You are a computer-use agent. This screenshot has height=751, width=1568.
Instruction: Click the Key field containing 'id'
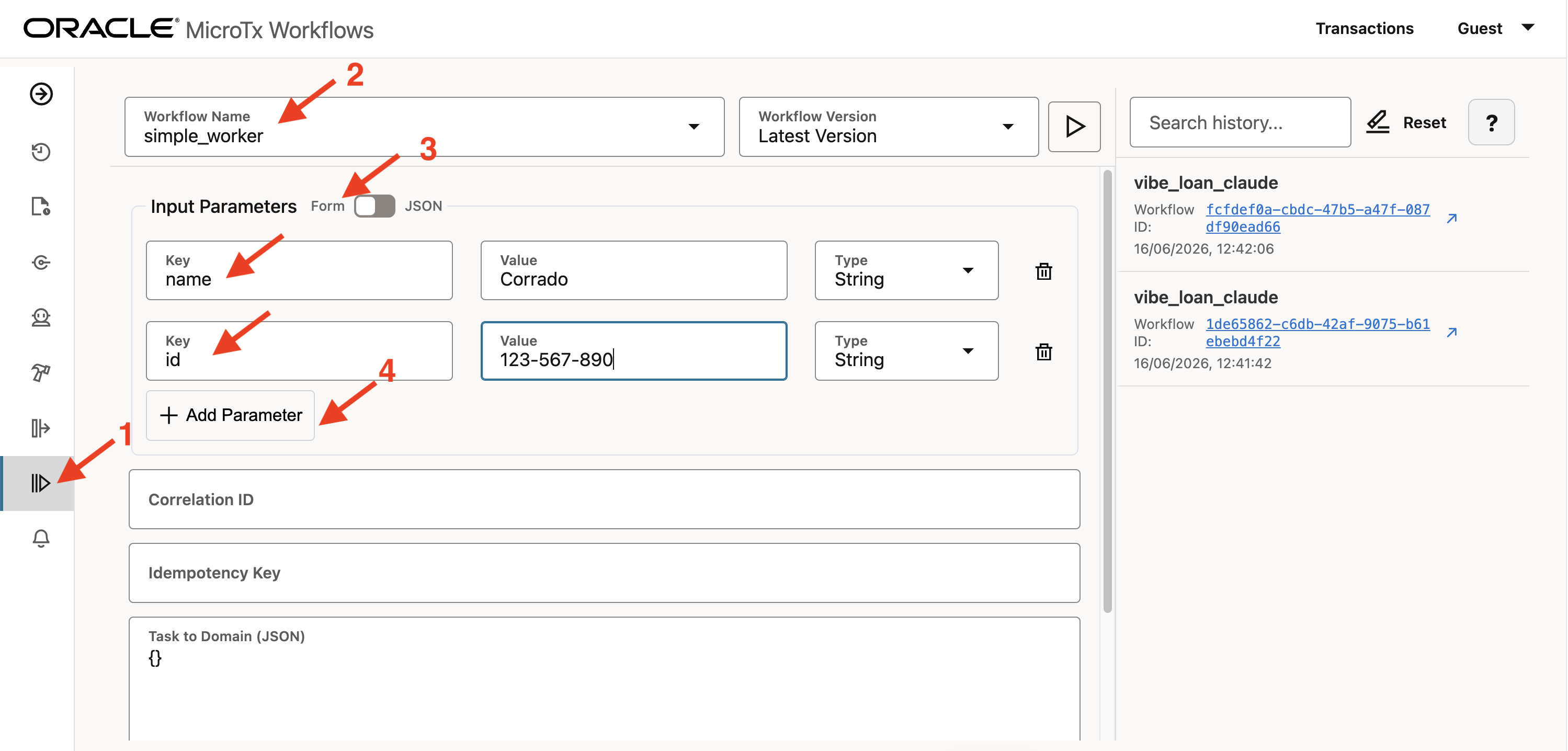pyautogui.click(x=299, y=350)
